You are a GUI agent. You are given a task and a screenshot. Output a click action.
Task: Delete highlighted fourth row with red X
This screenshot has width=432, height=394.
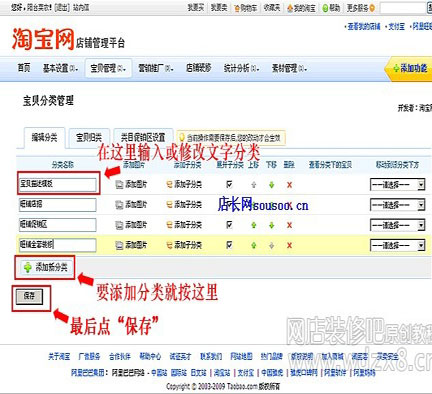click(289, 246)
